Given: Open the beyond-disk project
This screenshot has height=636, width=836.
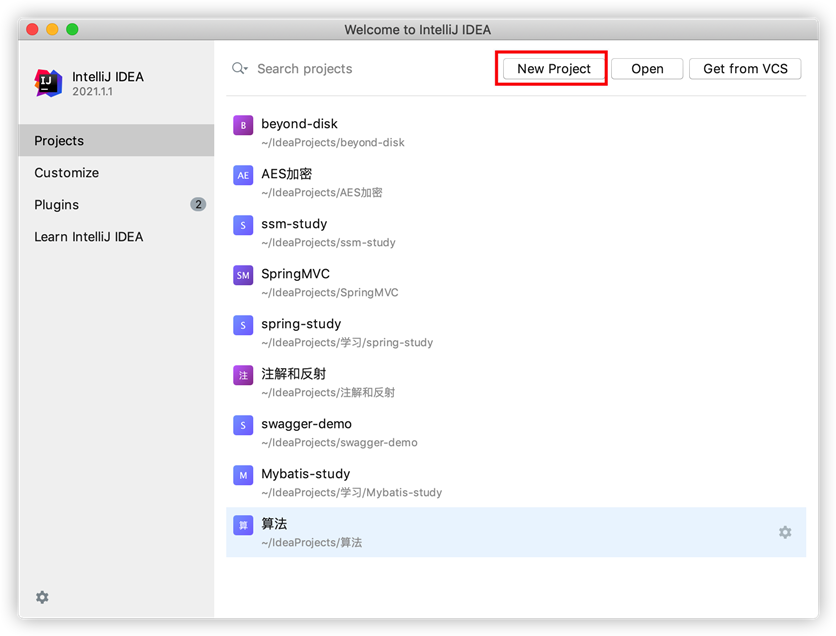Looking at the screenshot, I should tap(516, 132).
